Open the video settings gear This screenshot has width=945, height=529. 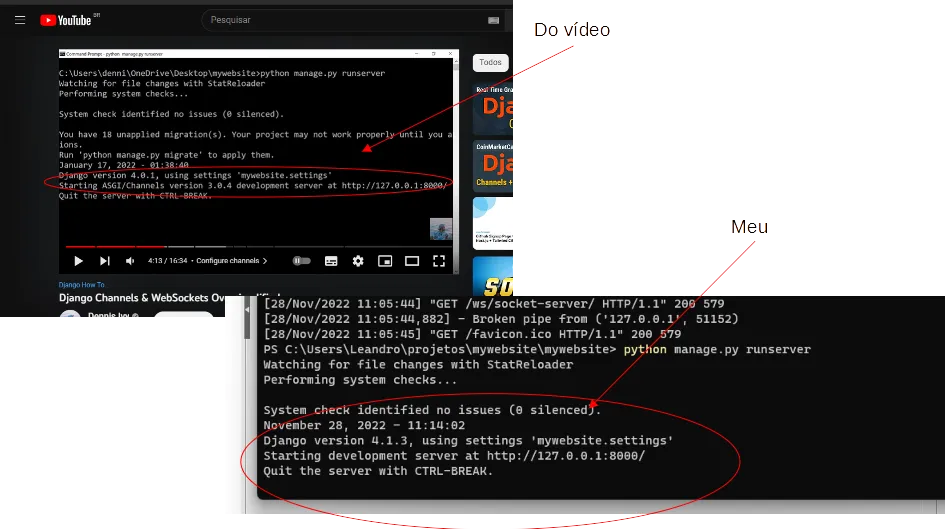tap(358, 261)
